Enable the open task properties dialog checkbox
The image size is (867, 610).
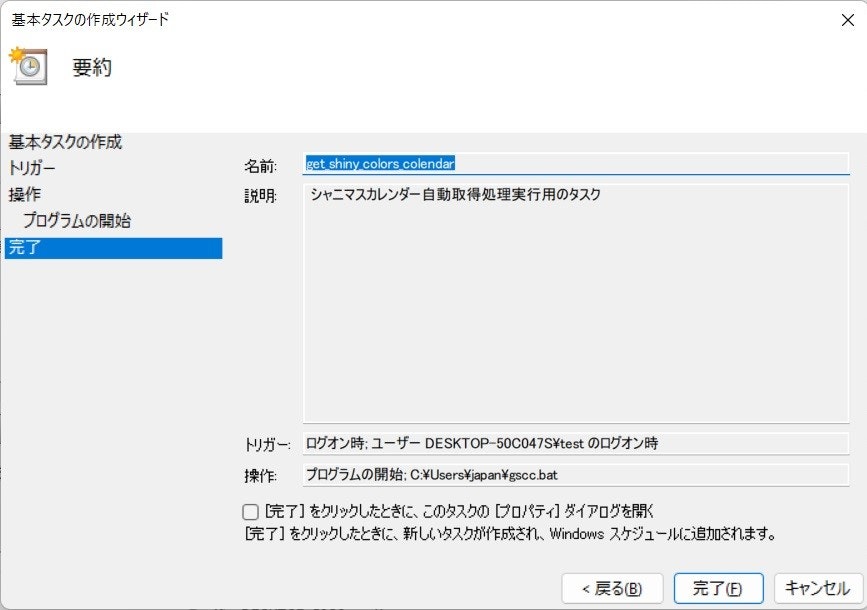coord(252,513)
